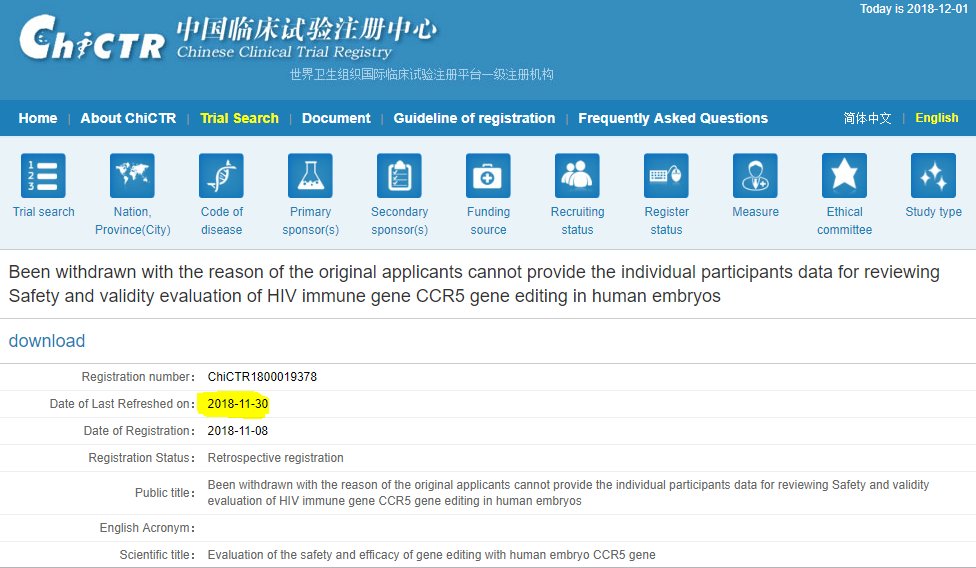The image size is (976, 568).
Task: Click the page heading about withdrawn trial
Action: (474, 284)
